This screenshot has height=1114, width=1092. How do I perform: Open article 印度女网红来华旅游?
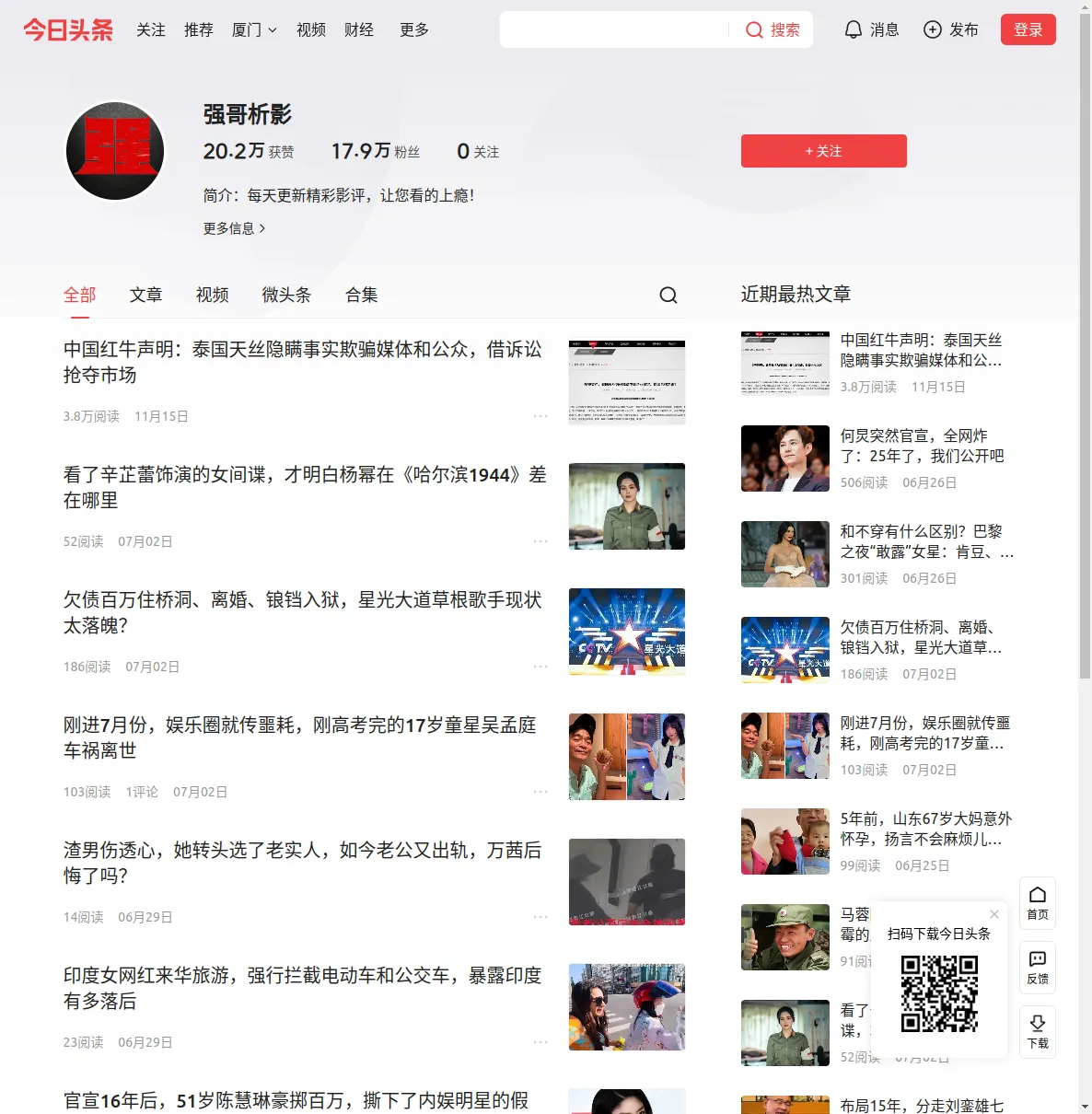(303, 988)
